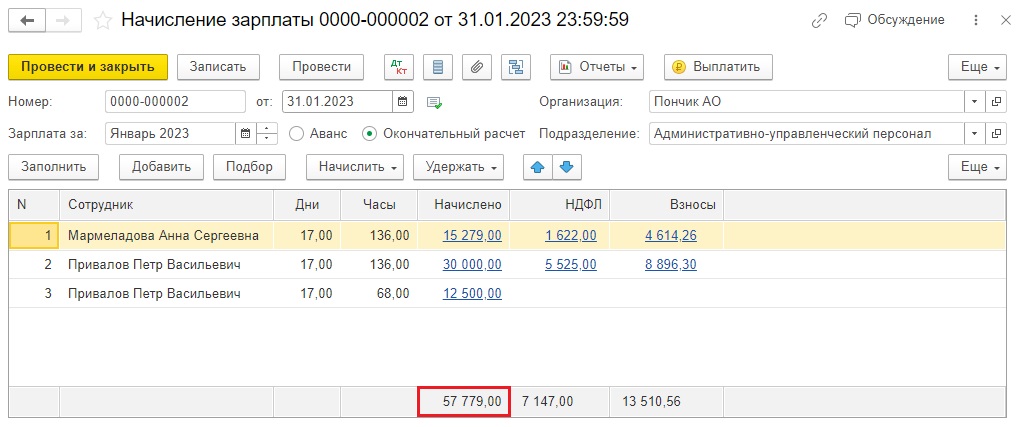Screen dimensions: 1016x427
Task: Move selected row up with blue arrow
Action: click(537, 167)
